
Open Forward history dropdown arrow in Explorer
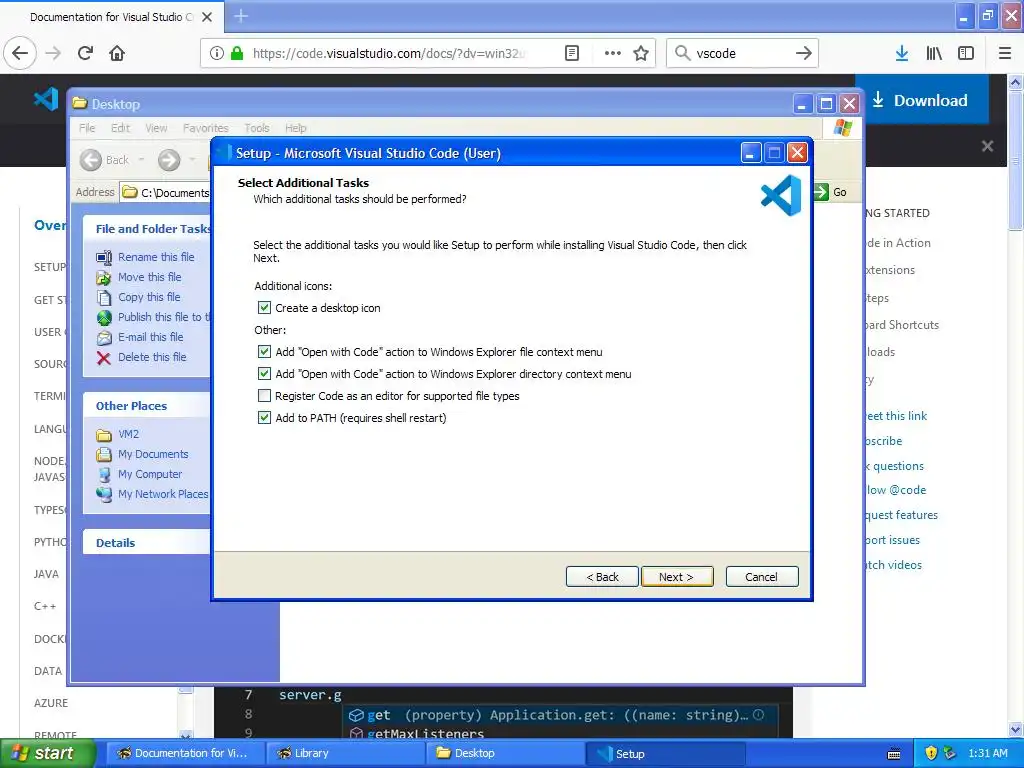tap(192, 159)
